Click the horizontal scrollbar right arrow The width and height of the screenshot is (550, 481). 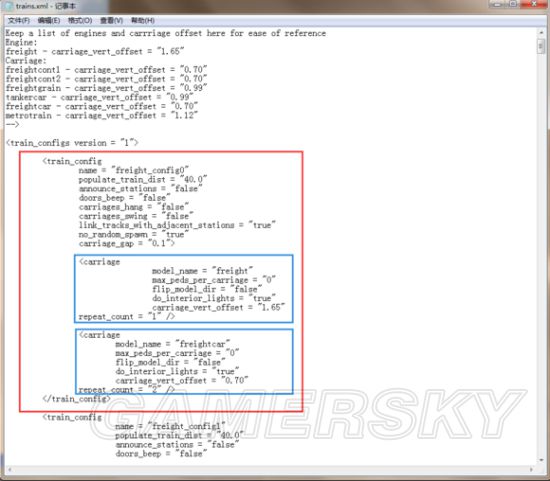coord(532,469)
